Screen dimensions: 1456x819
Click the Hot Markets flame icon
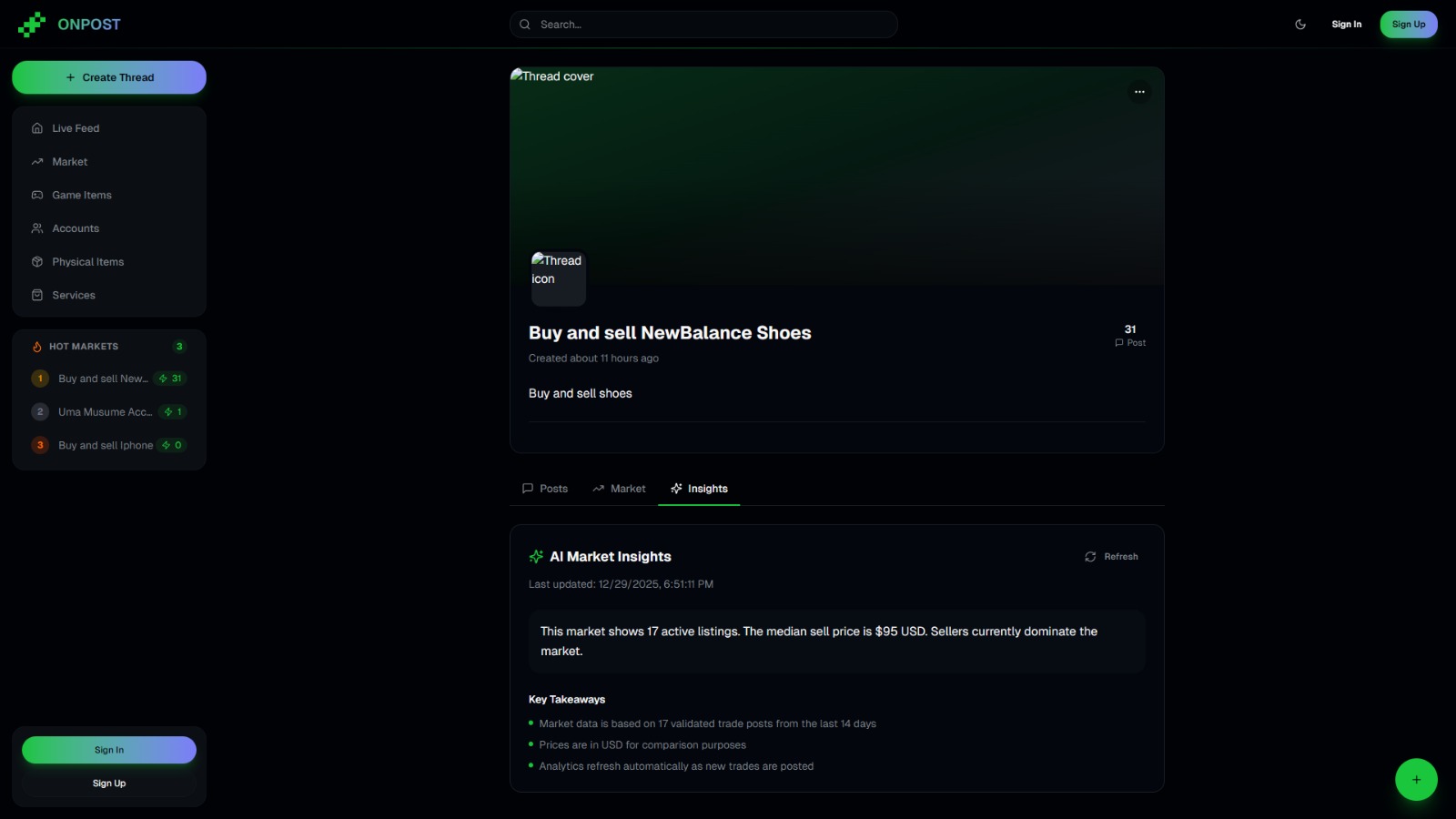click(x=37, y=347)
